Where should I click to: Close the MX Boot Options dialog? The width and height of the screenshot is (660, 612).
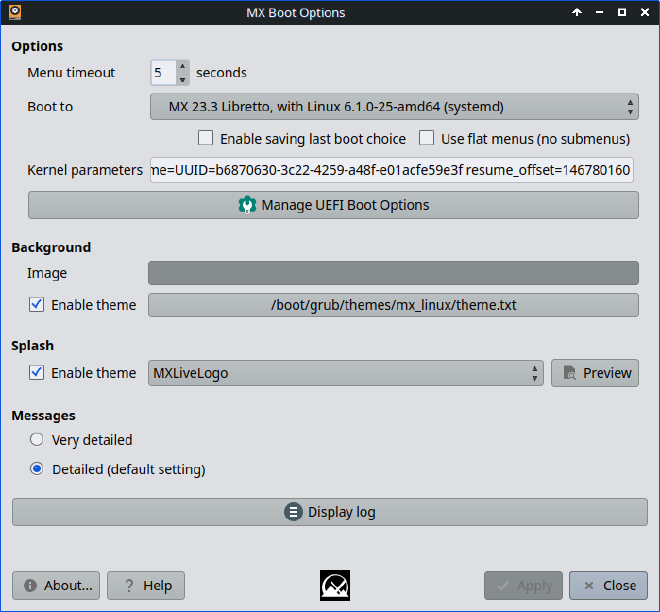(608, 585)
